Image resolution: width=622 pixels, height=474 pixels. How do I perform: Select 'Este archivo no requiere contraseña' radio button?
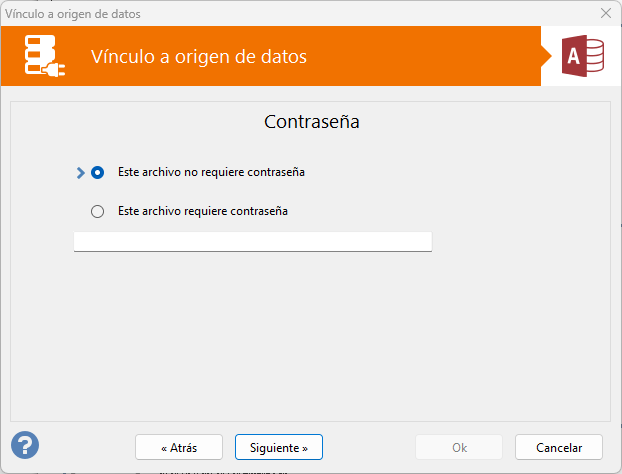(x=97, y=172)
